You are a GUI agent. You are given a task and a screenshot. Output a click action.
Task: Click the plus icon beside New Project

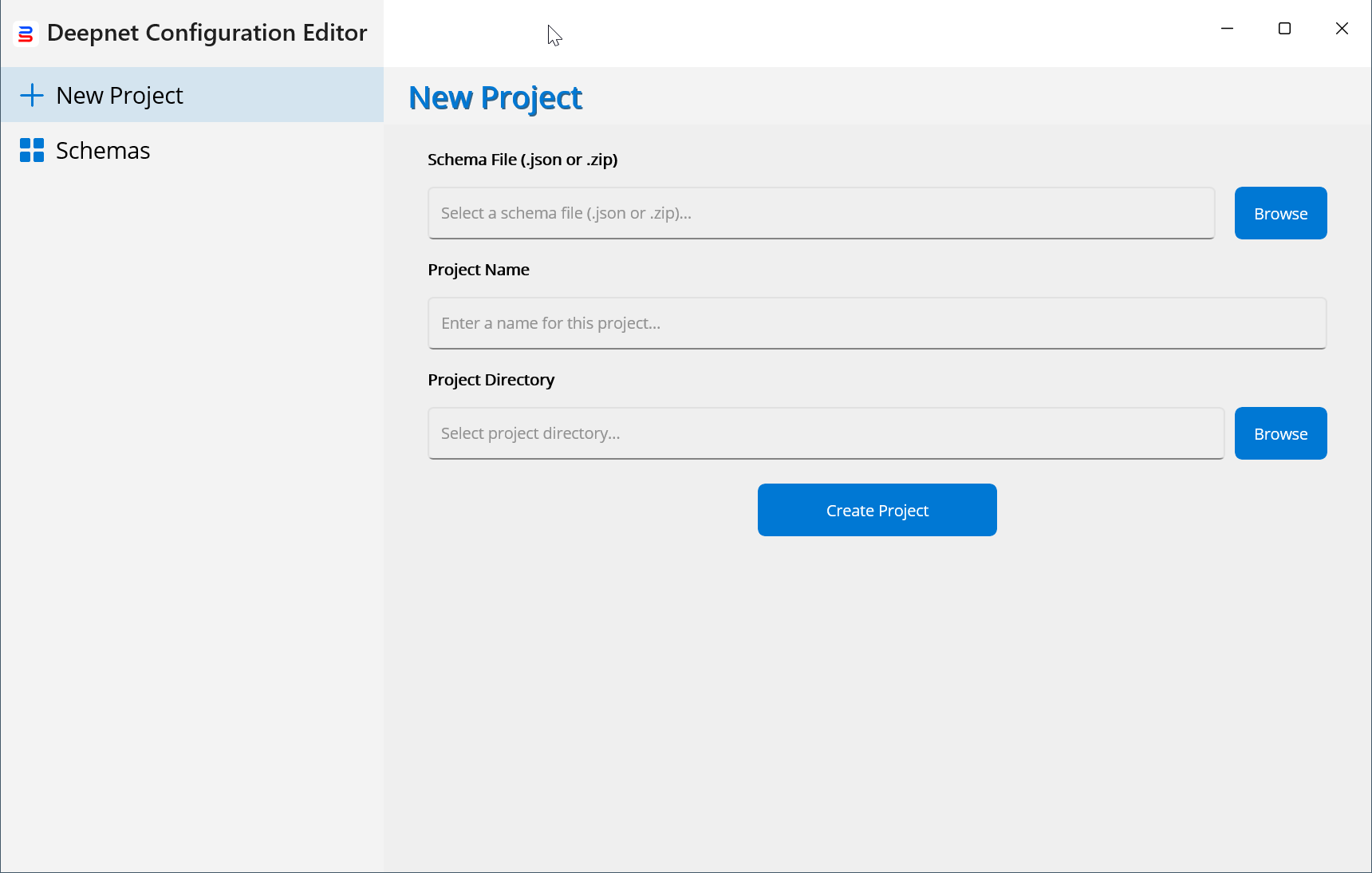(32, 95)
